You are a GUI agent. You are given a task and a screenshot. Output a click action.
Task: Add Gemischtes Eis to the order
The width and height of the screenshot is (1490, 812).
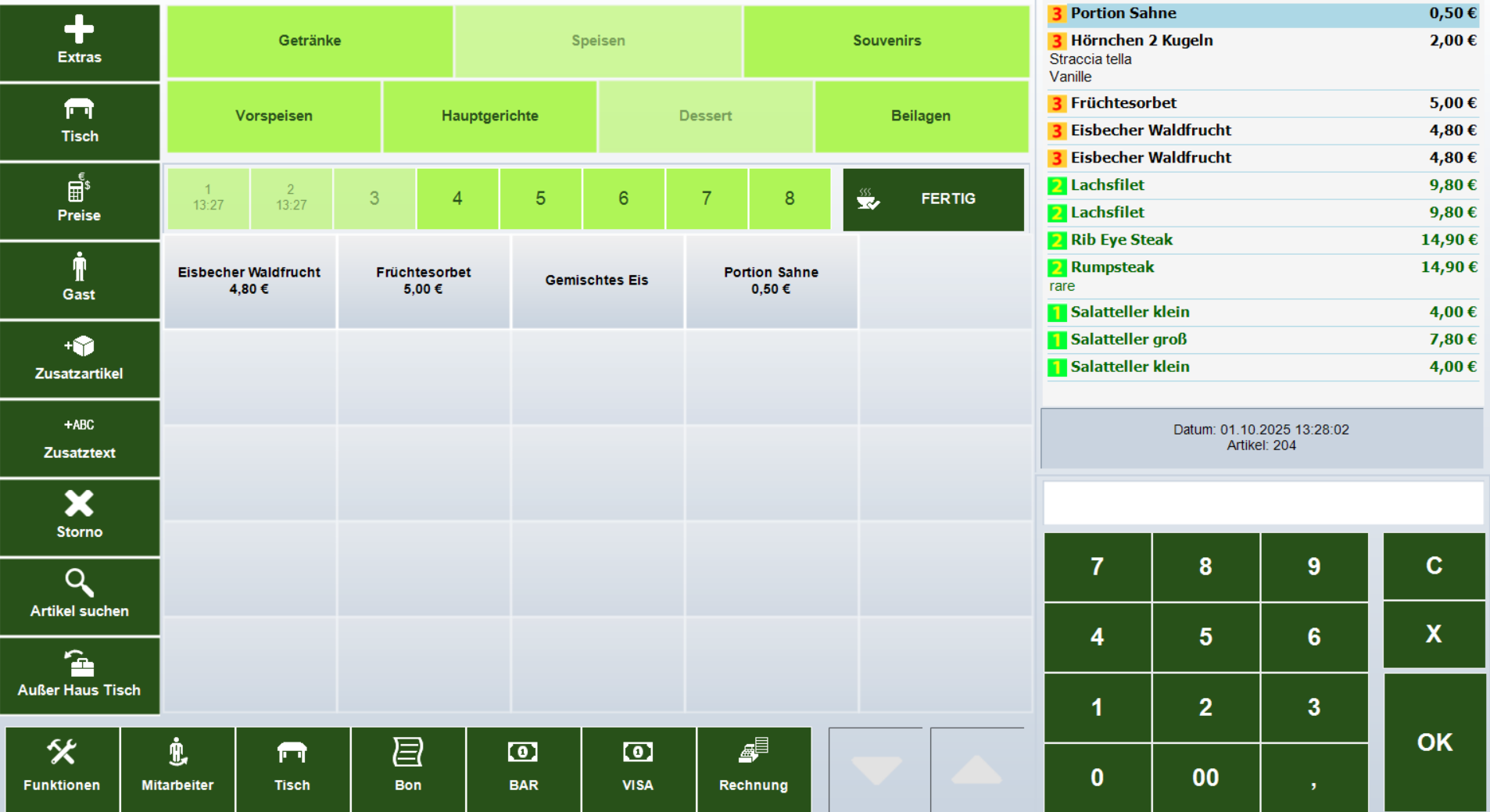[597, 281]
